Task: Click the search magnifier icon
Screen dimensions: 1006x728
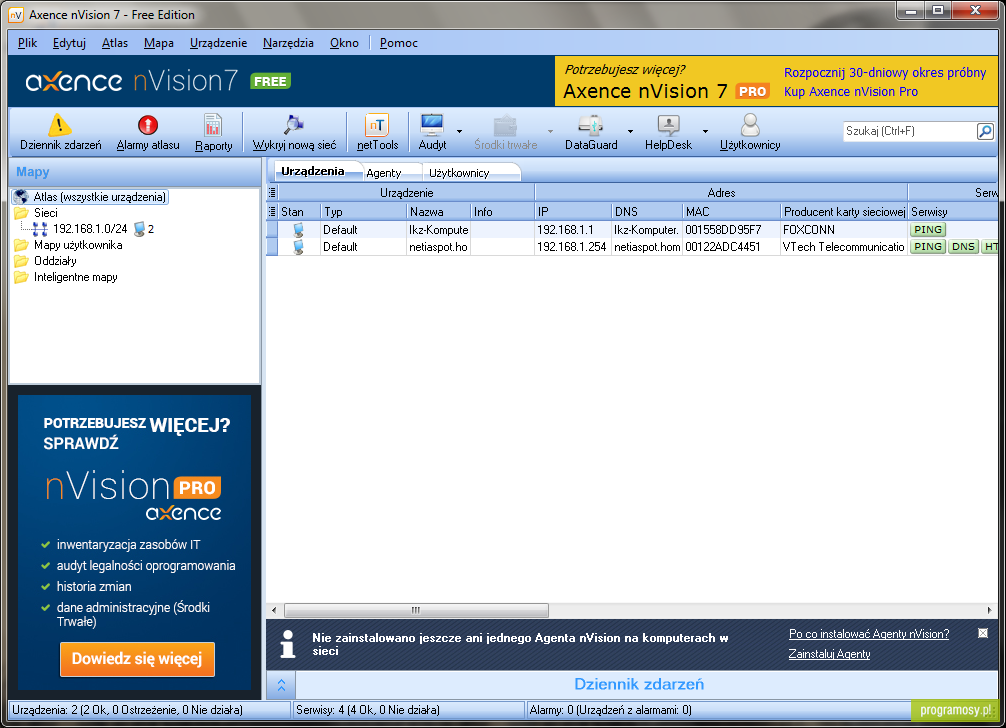Action: (x=985, y=131)
